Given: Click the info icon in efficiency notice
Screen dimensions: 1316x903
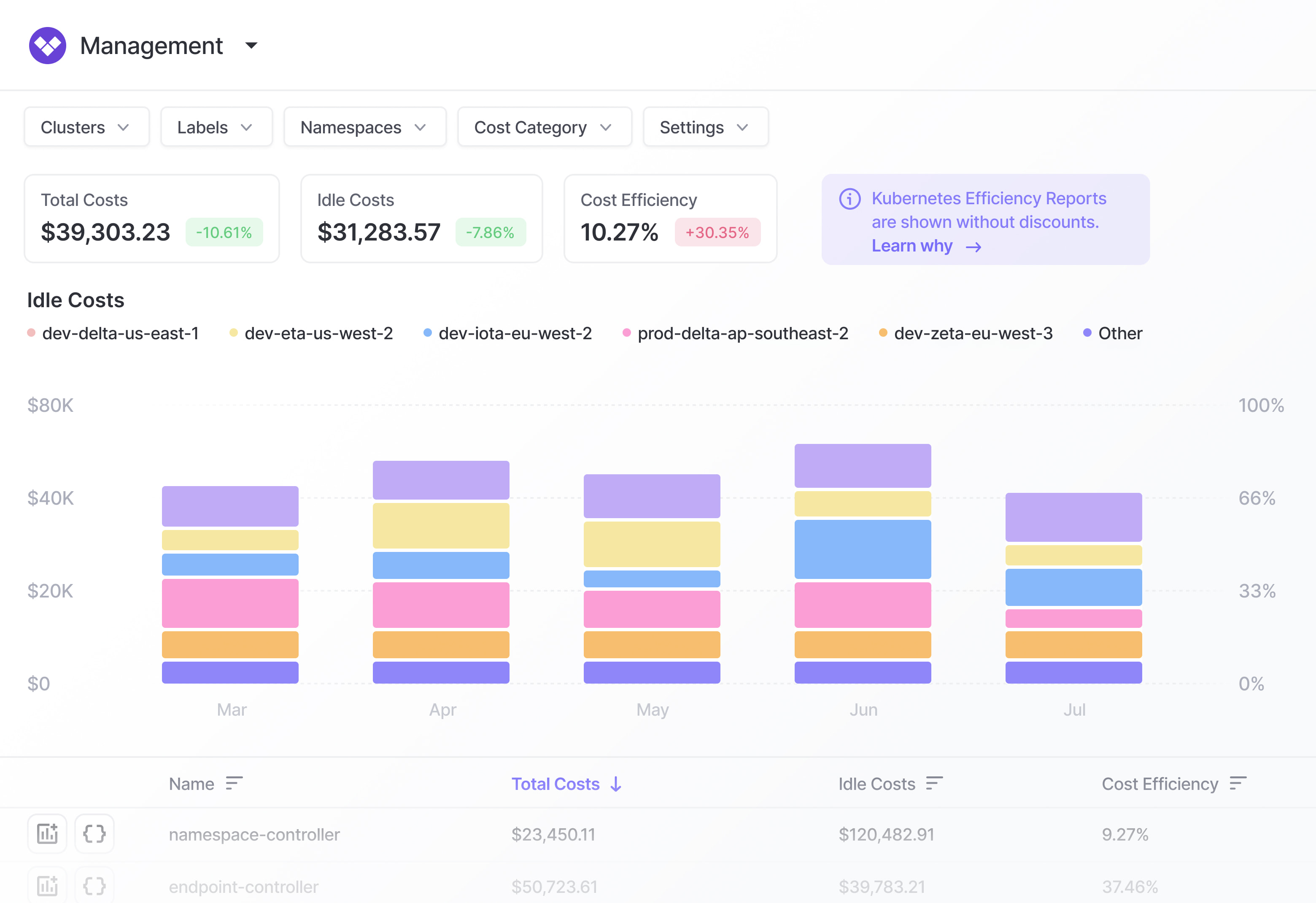Looking at the screenshot, I should click(849, 199).
